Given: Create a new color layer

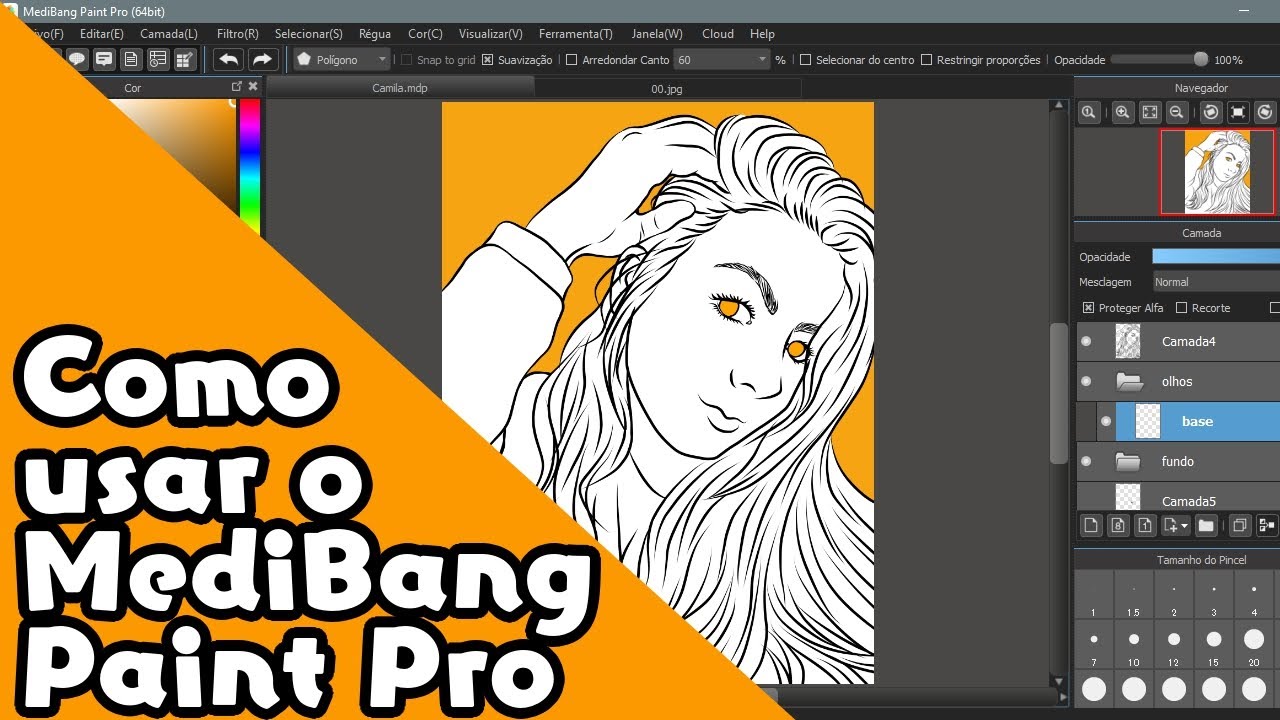Looking at the screenshot, I should click(1092, 525).
